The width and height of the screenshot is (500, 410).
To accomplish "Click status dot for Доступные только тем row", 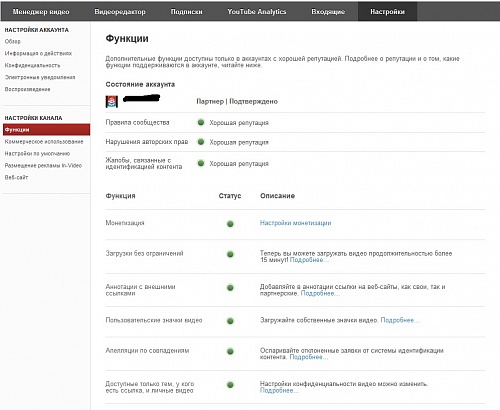I will tap(230, 385).
